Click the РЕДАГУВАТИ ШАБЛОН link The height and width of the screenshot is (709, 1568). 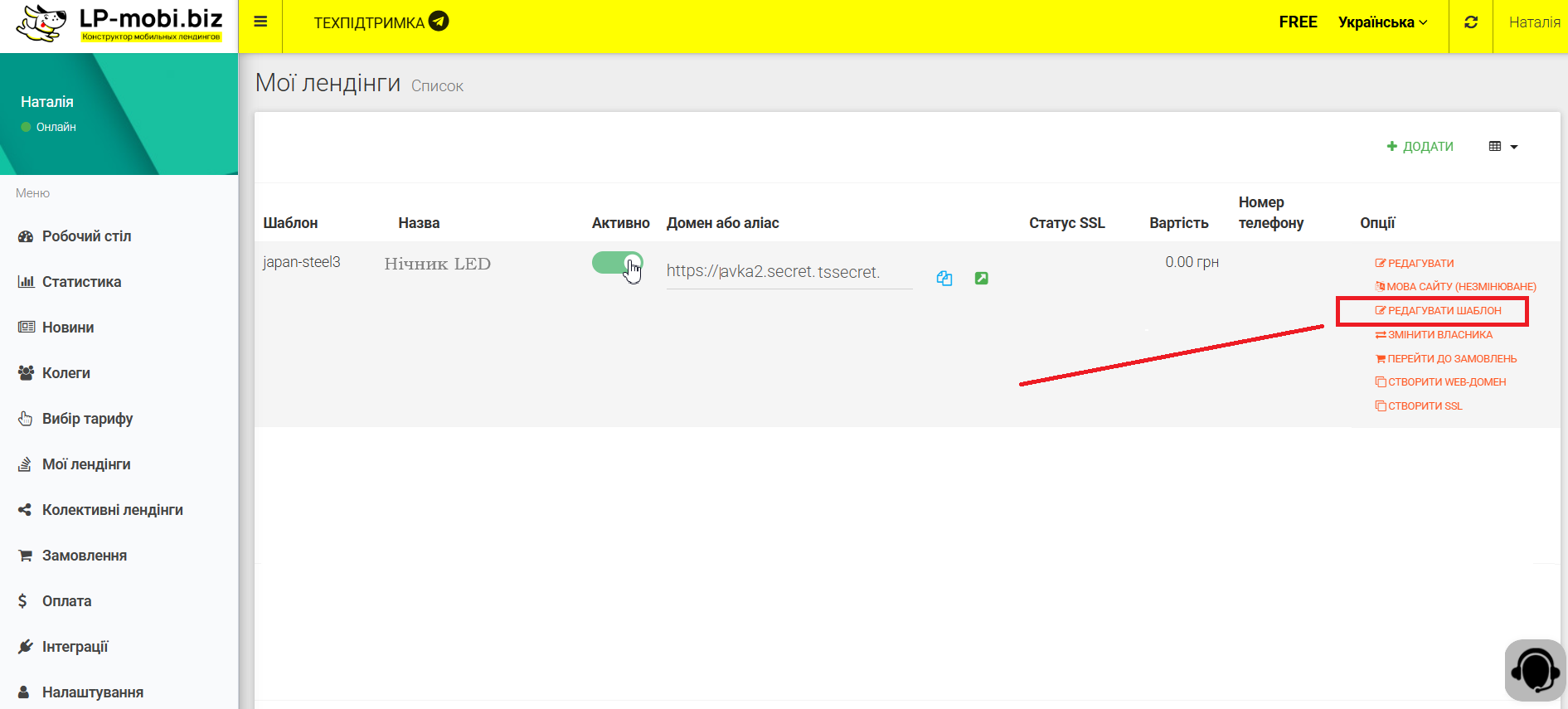pyautogui.click(x=1438, y=311)
